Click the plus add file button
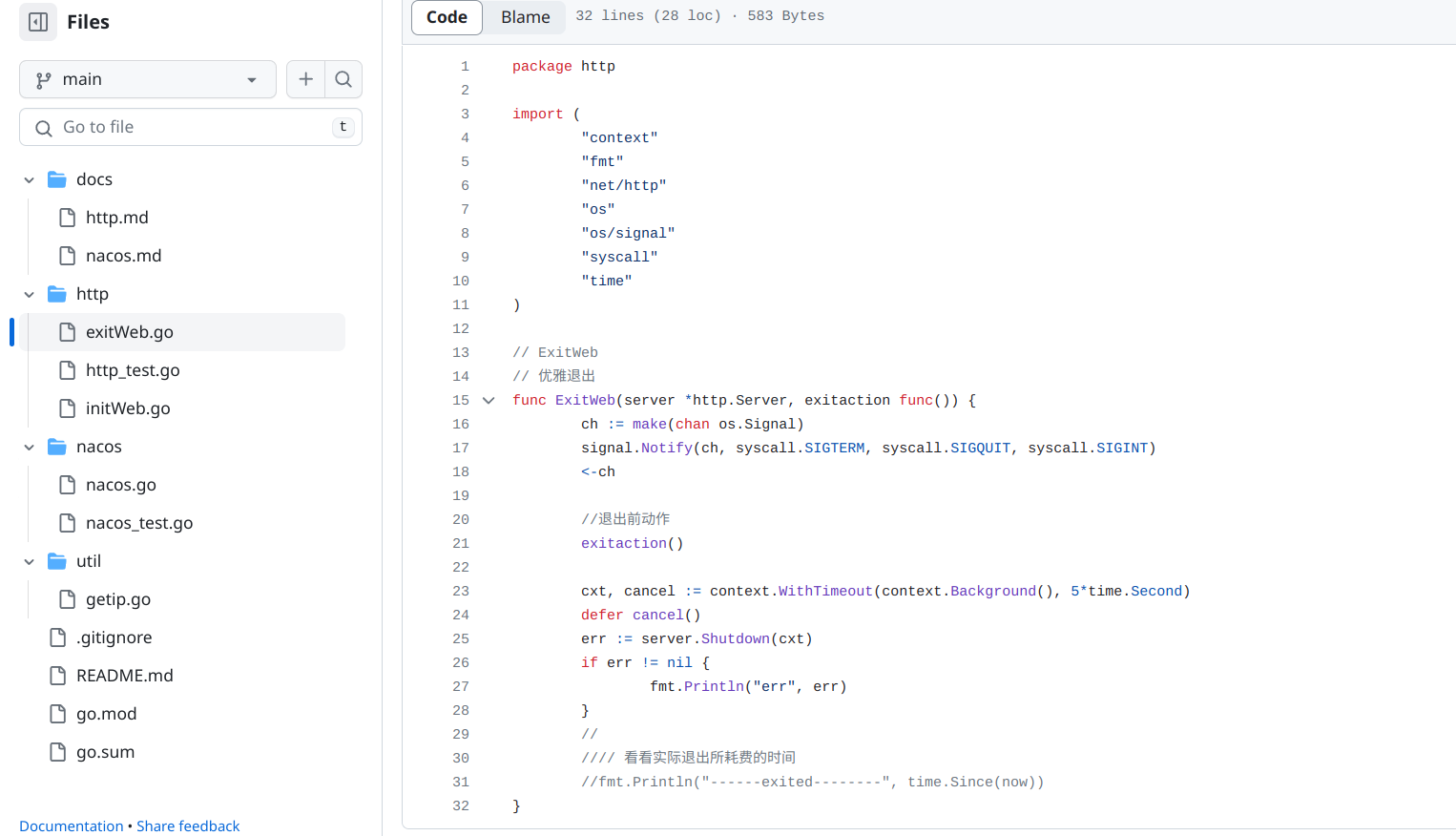Image resolution: width=1456 pixels, height=836 pixels. click(x=305, y=79)
